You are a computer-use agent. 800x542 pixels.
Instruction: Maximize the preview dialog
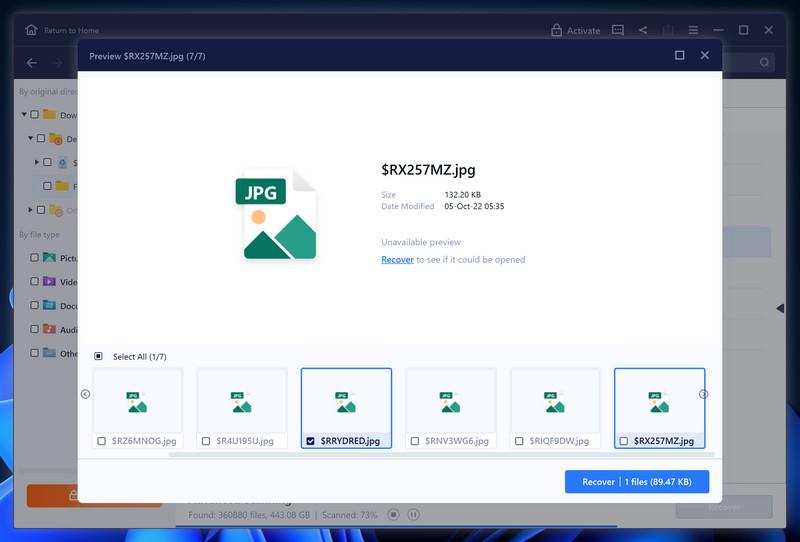point(680,55)
